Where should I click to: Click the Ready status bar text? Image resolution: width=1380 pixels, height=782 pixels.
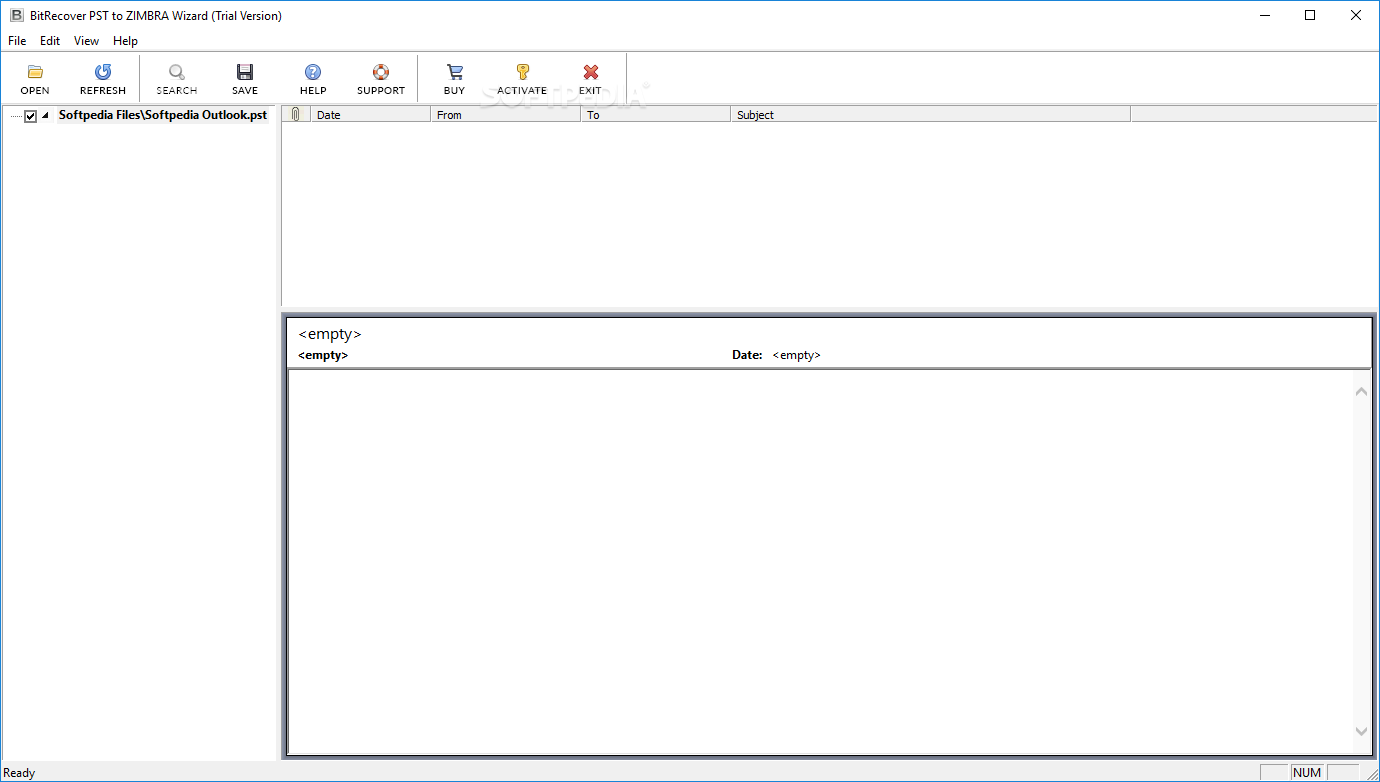coord(20,773)
